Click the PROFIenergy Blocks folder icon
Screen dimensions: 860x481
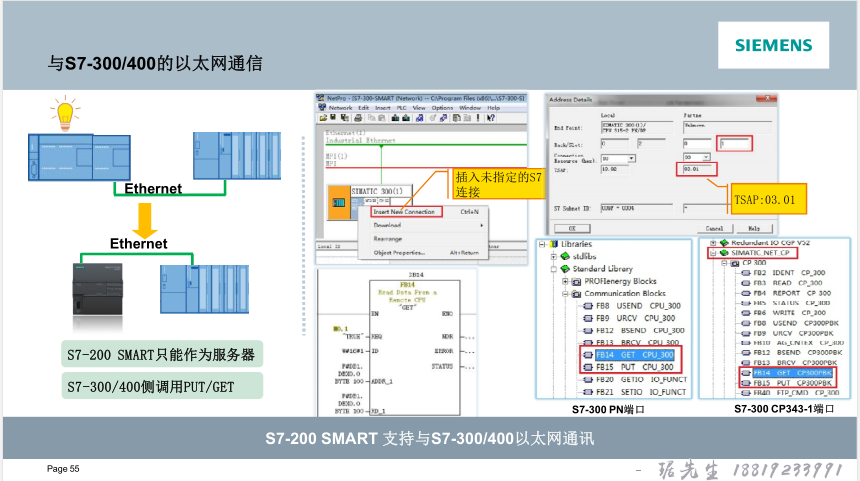[576, 282]
